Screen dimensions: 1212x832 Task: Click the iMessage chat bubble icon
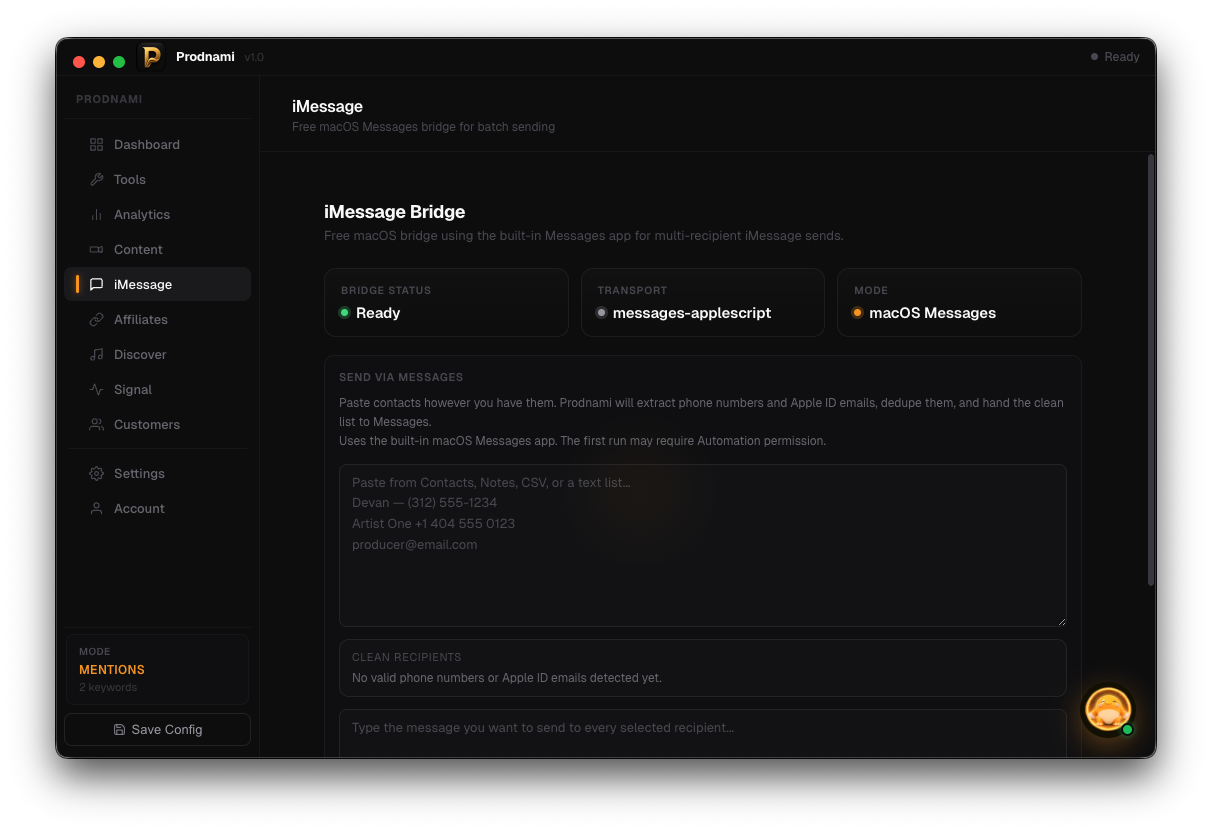coord(96,285)
